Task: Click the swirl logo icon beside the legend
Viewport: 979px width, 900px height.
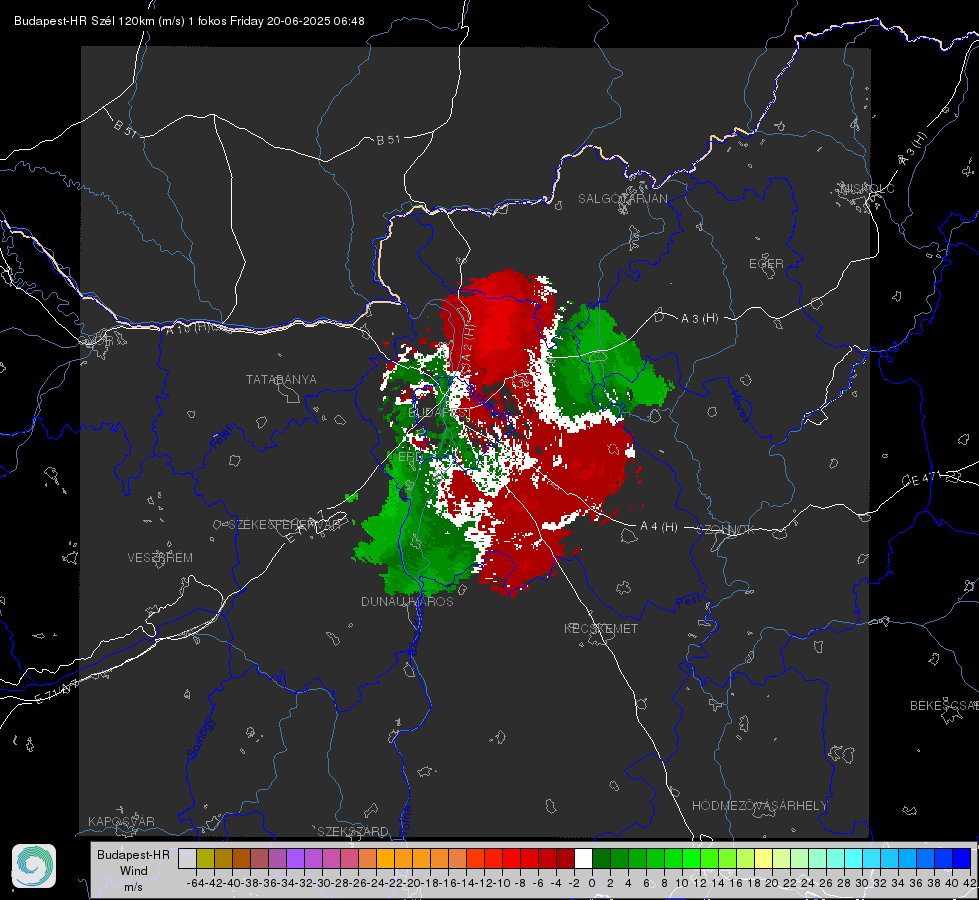Action: tap(34, 866)
